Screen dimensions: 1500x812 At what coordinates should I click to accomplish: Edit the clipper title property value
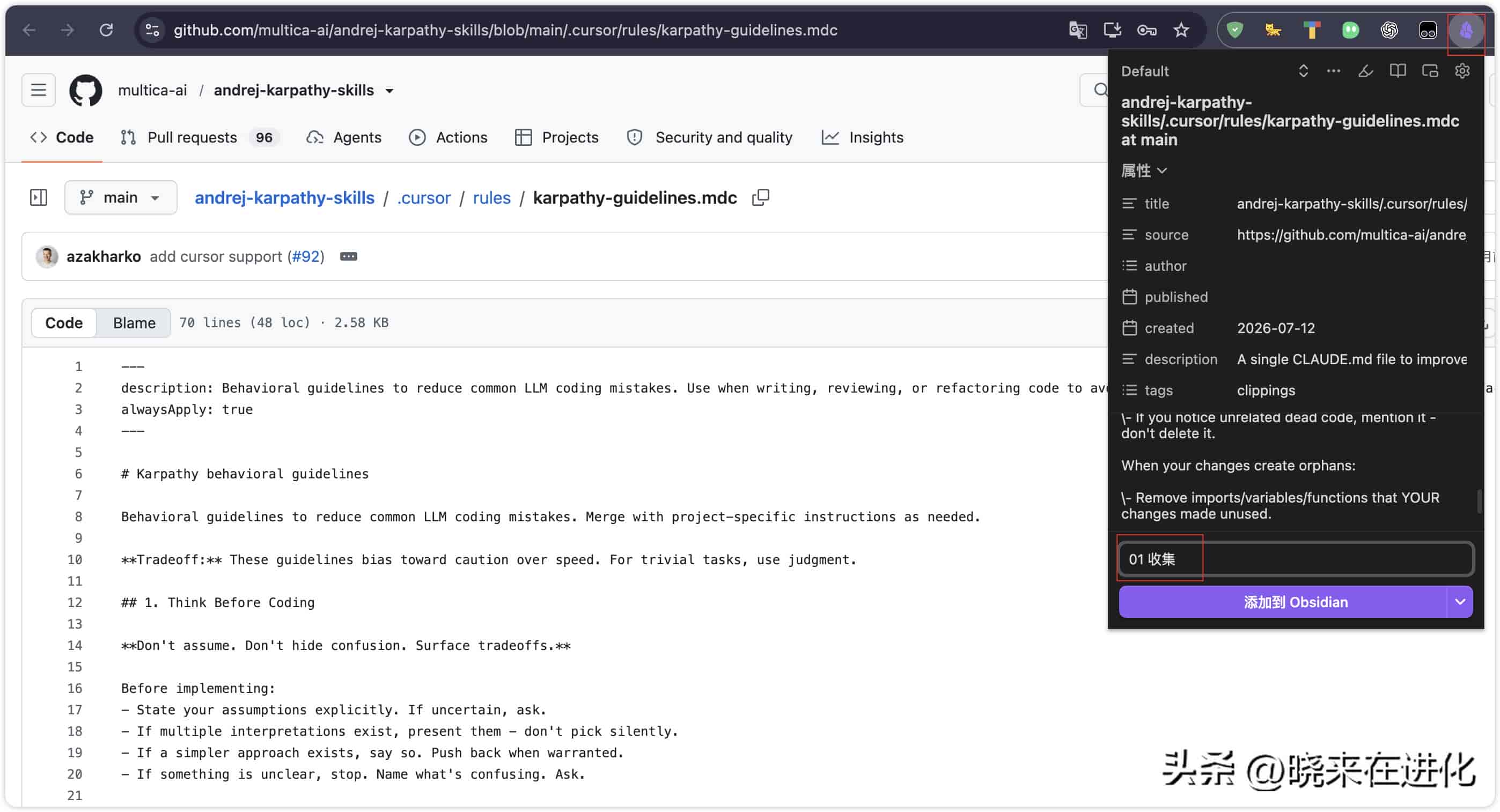(1351, 204)
